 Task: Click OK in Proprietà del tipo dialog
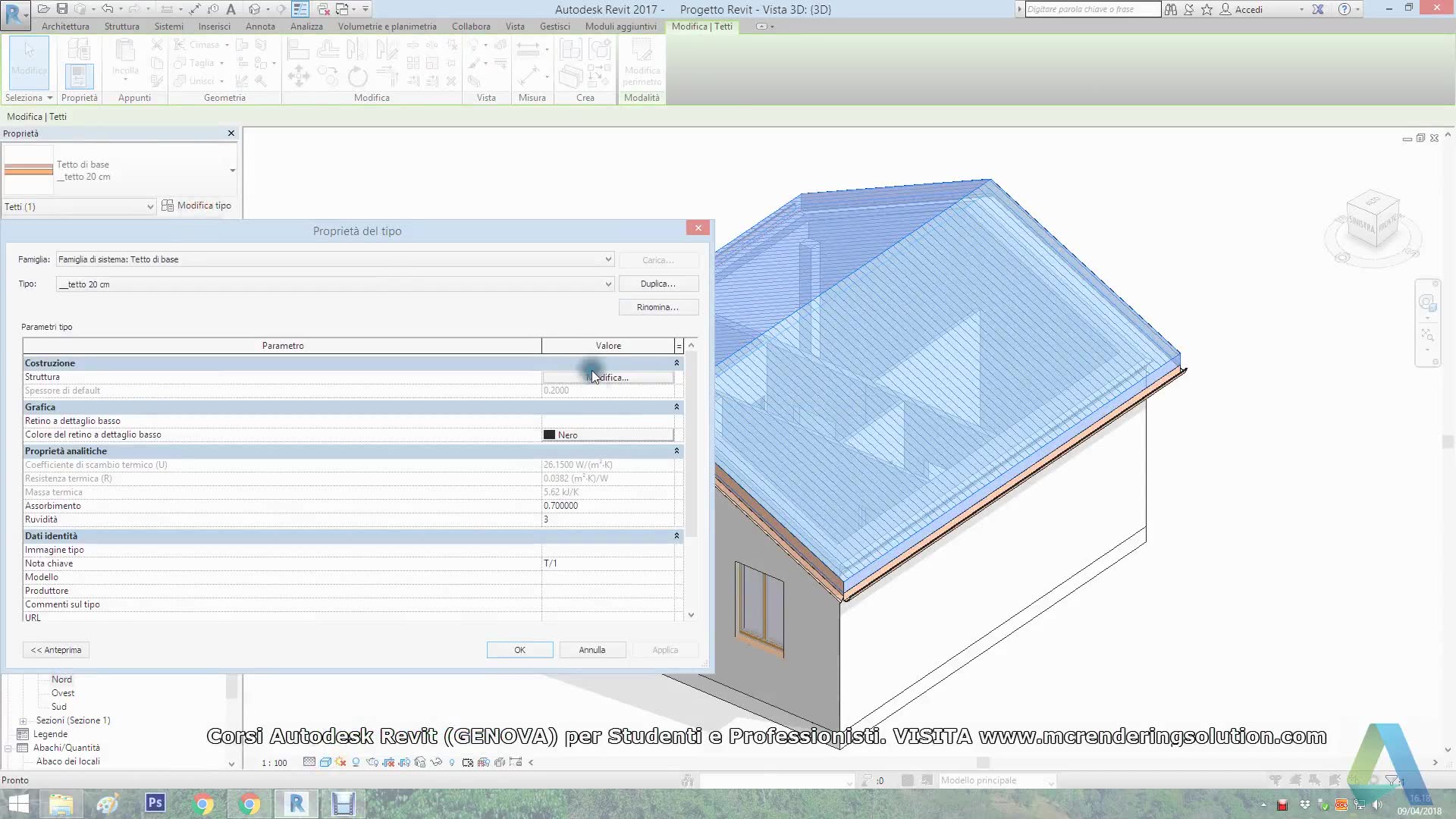click(519, 650)
